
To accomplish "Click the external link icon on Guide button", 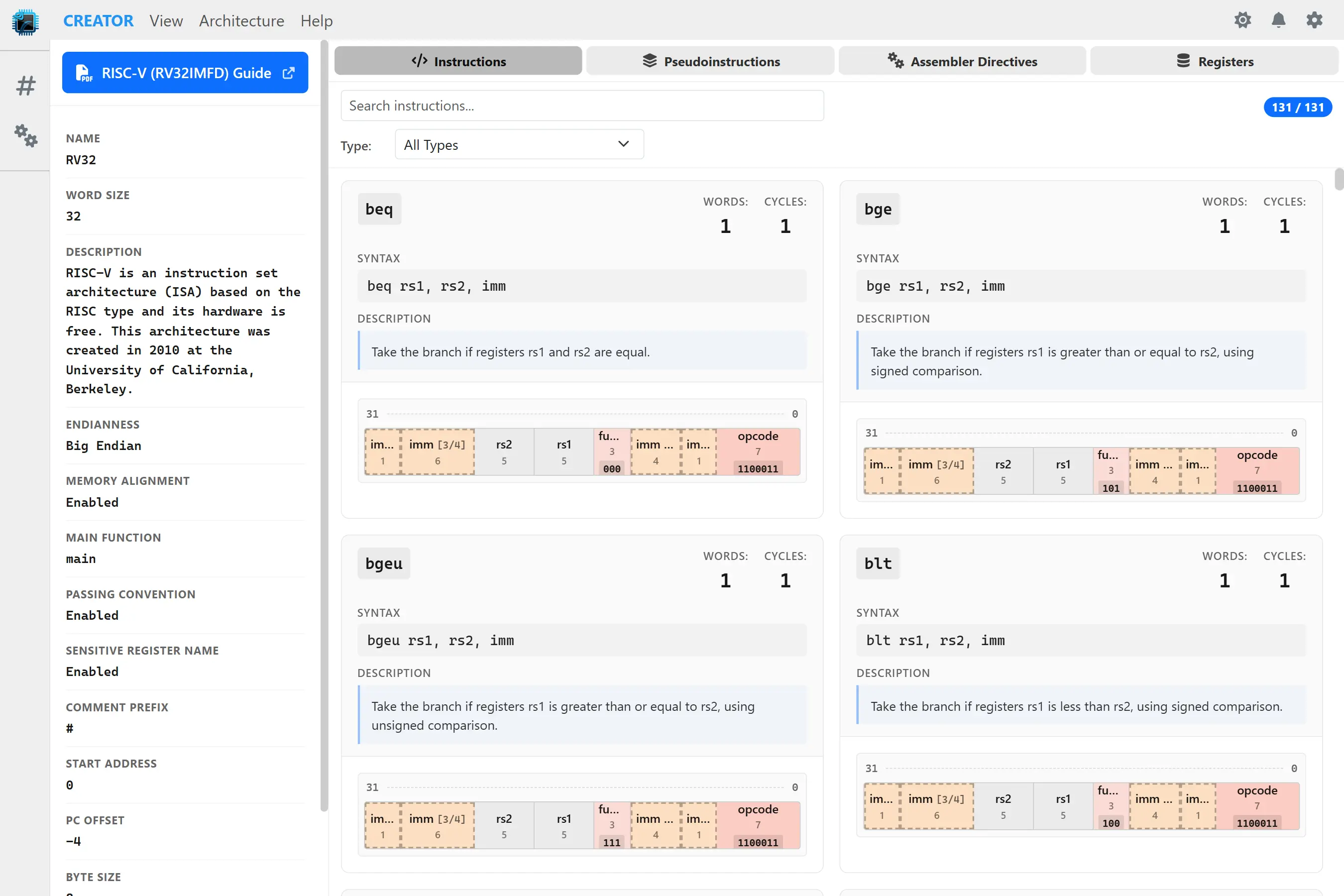I will point(289,73).
